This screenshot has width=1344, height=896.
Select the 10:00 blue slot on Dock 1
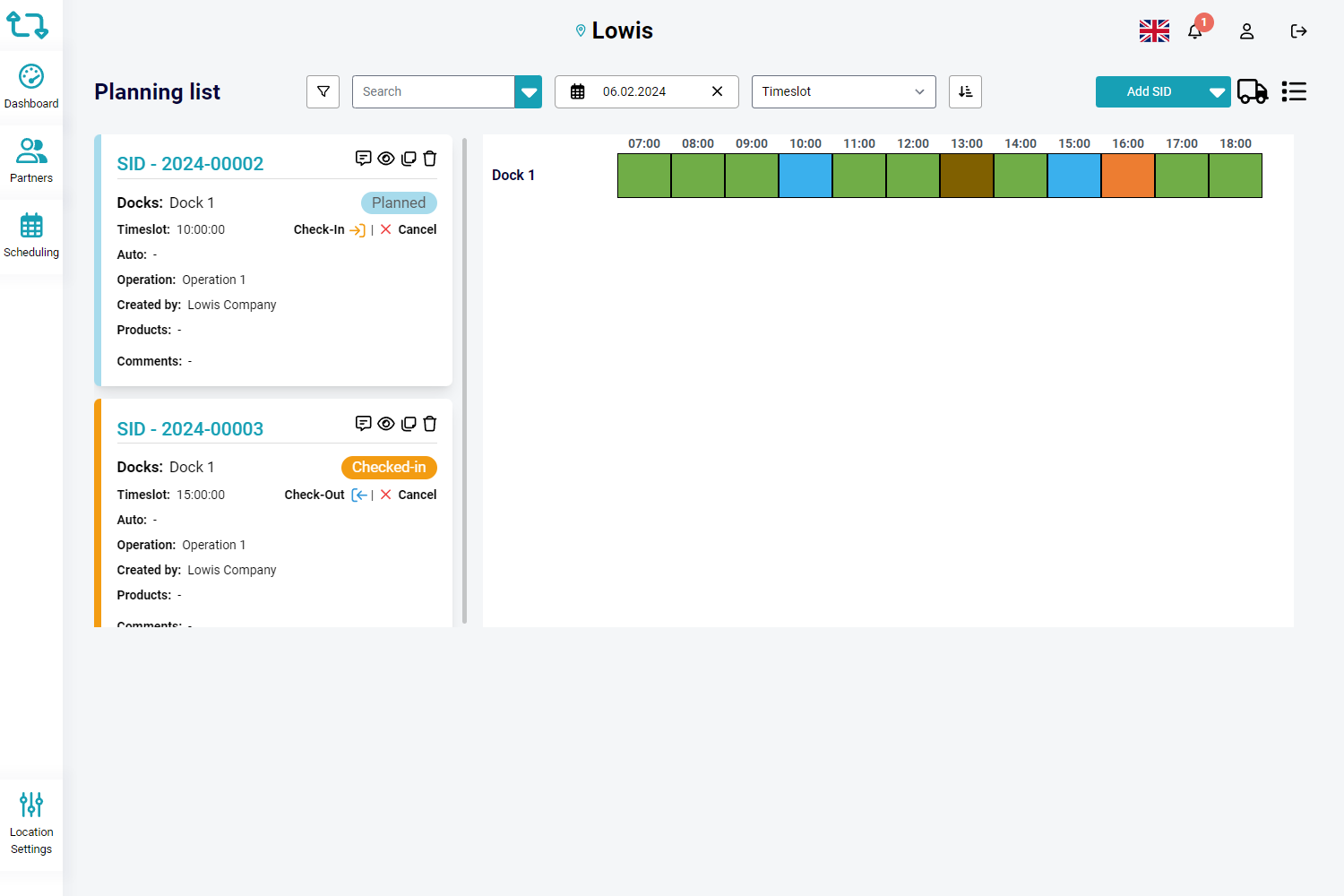806,176
